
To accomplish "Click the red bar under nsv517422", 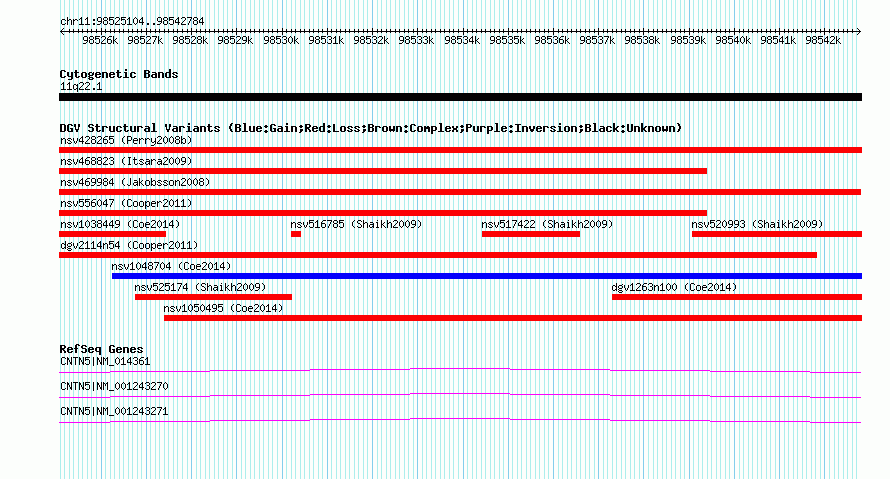I will 531,234.
